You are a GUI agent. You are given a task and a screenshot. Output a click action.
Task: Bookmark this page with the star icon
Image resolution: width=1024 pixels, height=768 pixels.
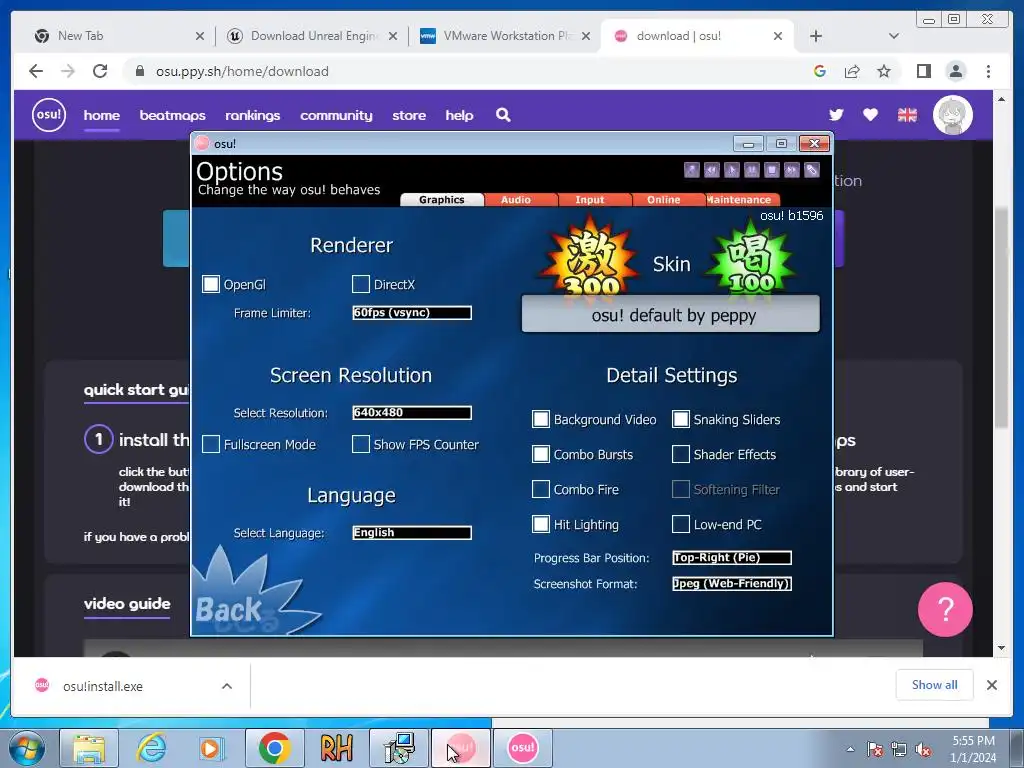pyautogui.click(x=884, y=71)
